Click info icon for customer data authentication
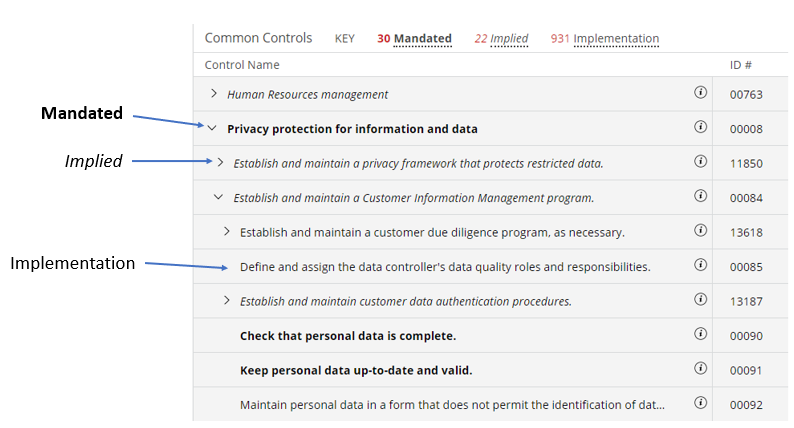Viewport: 794px width, 428px height. pos(700,300)
